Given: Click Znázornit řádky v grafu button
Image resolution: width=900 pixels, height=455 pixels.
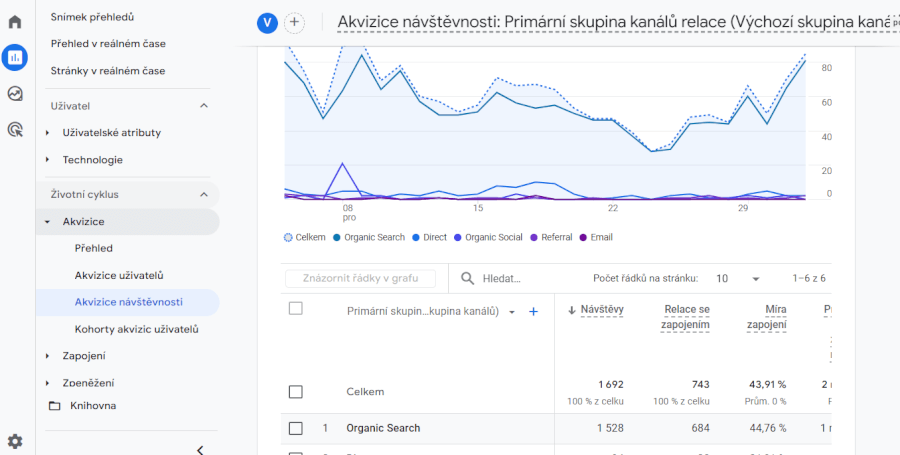Looking at the screenshot, I should [360, 279].
